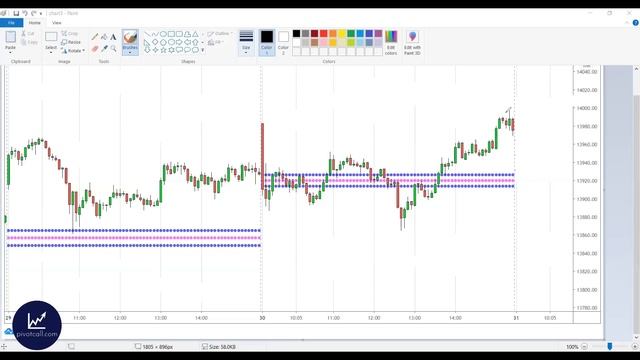The height and width of the screenshot is (360, 640).
Task: Click the Crop button
Action: coord(70,33)
